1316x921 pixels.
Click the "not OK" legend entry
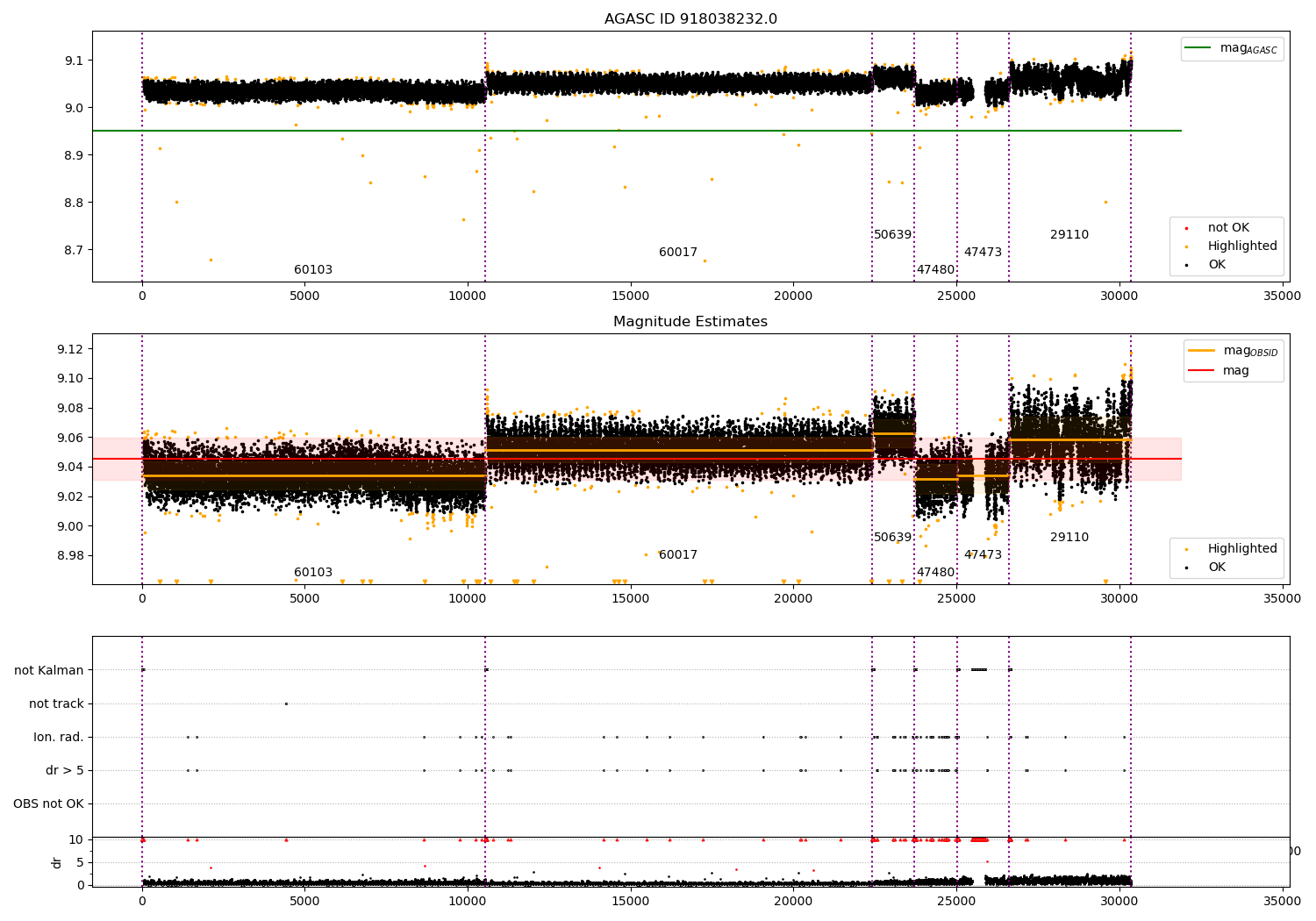coord(1228,228)
